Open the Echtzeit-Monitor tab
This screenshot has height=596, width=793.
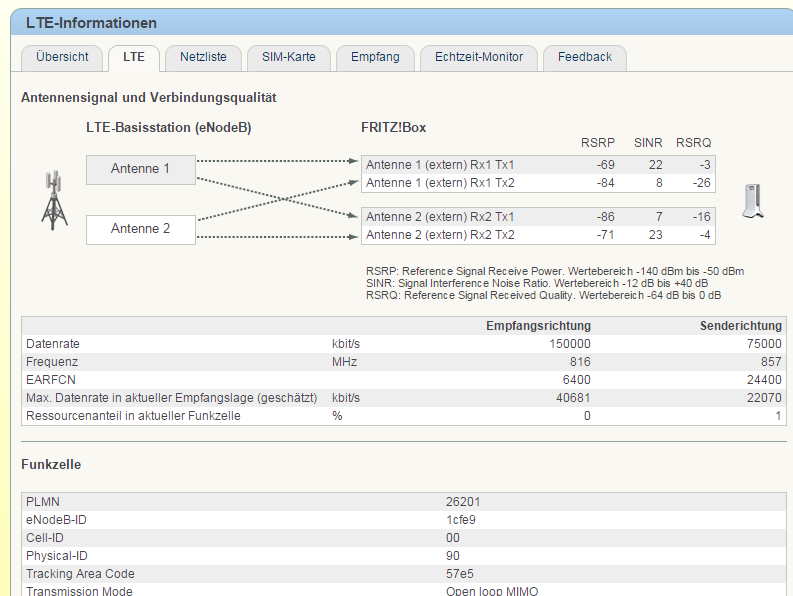coord(479,57)
